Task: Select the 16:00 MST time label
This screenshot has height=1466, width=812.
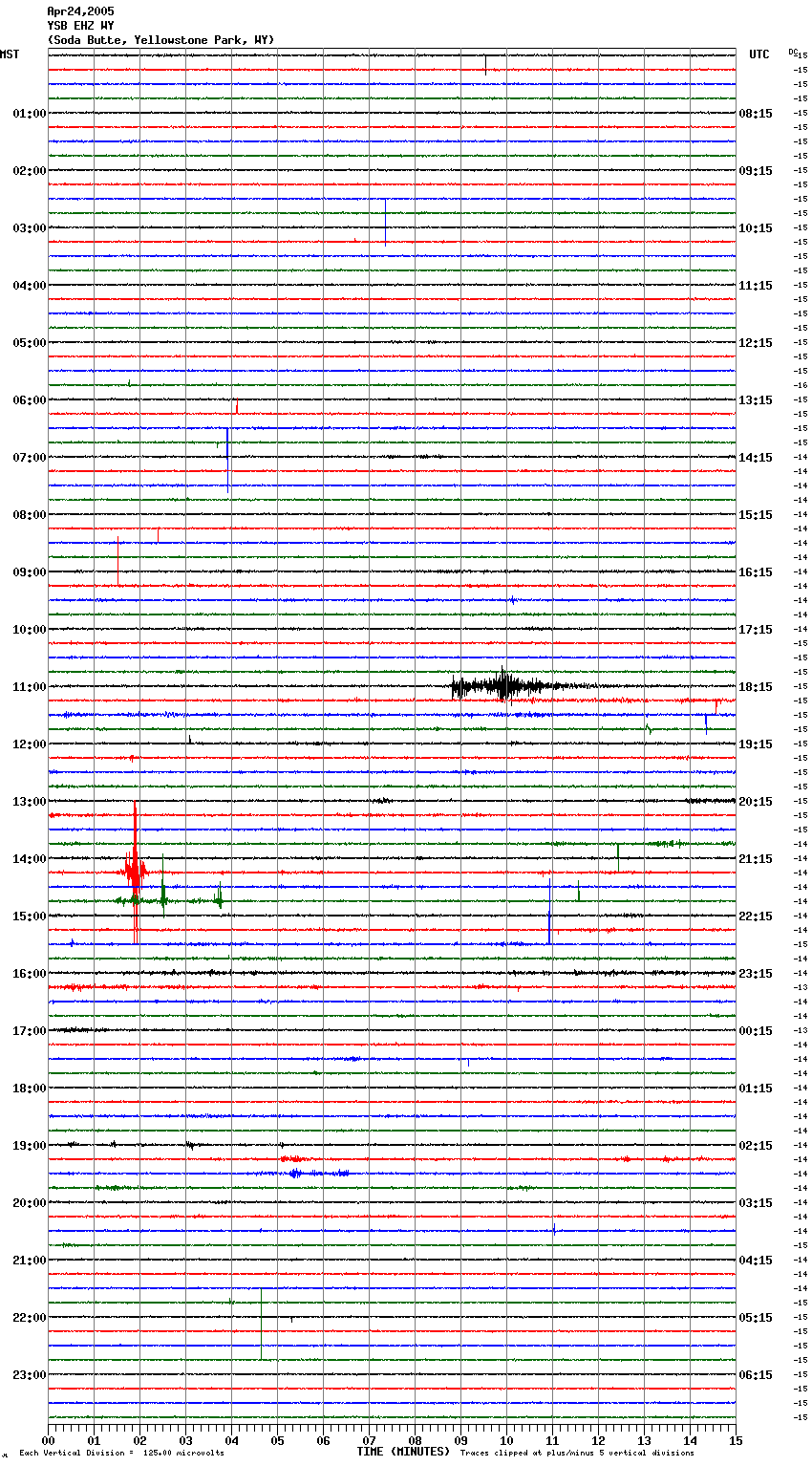Action: [x=29, y=974]
